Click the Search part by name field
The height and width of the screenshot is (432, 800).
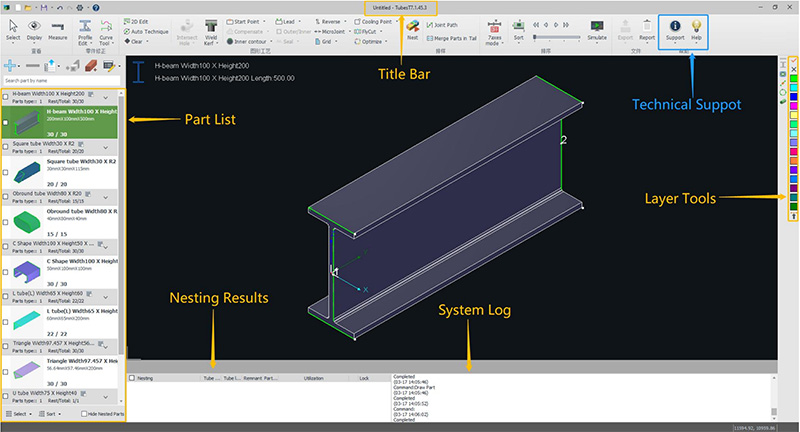[60, 79]
